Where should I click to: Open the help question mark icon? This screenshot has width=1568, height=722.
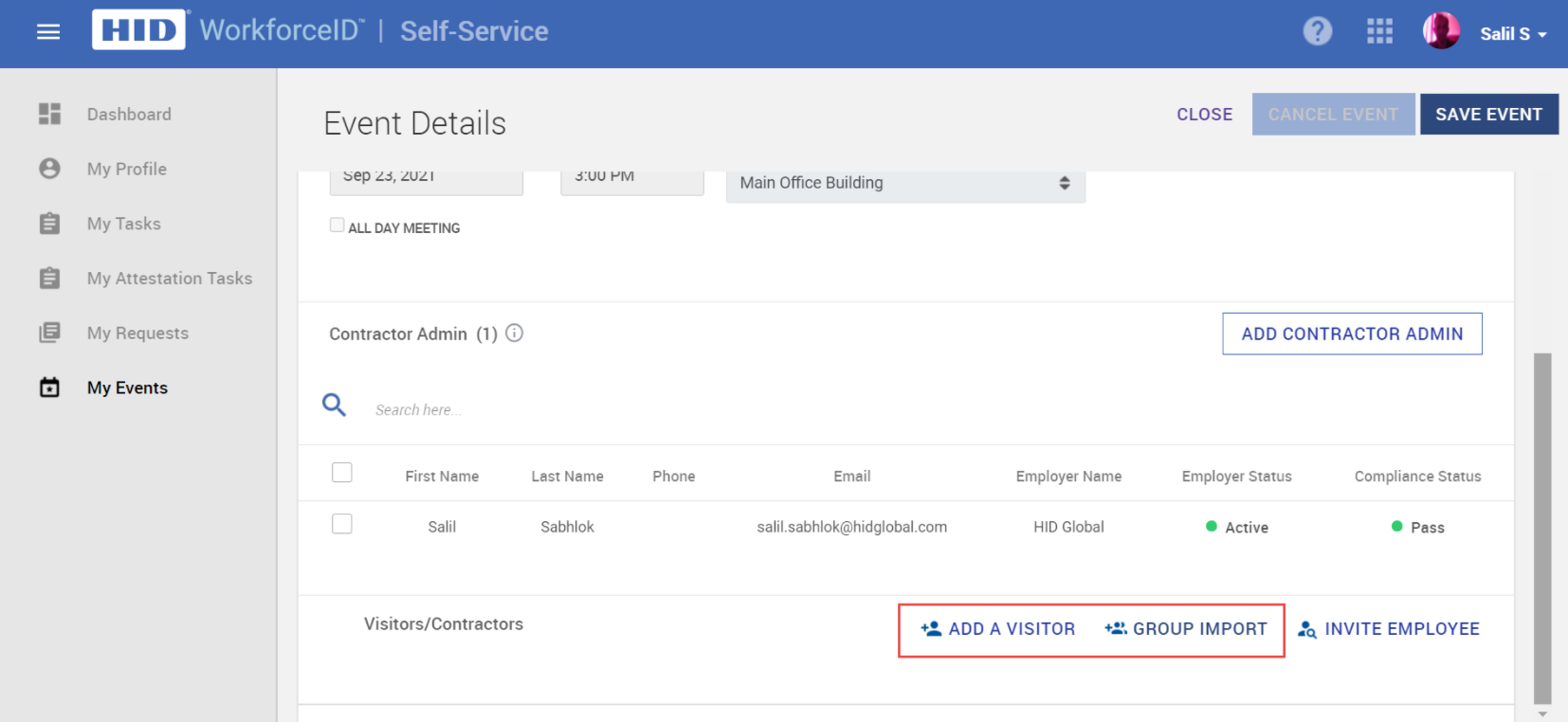pyautogui.click(x=1318, y=31)
